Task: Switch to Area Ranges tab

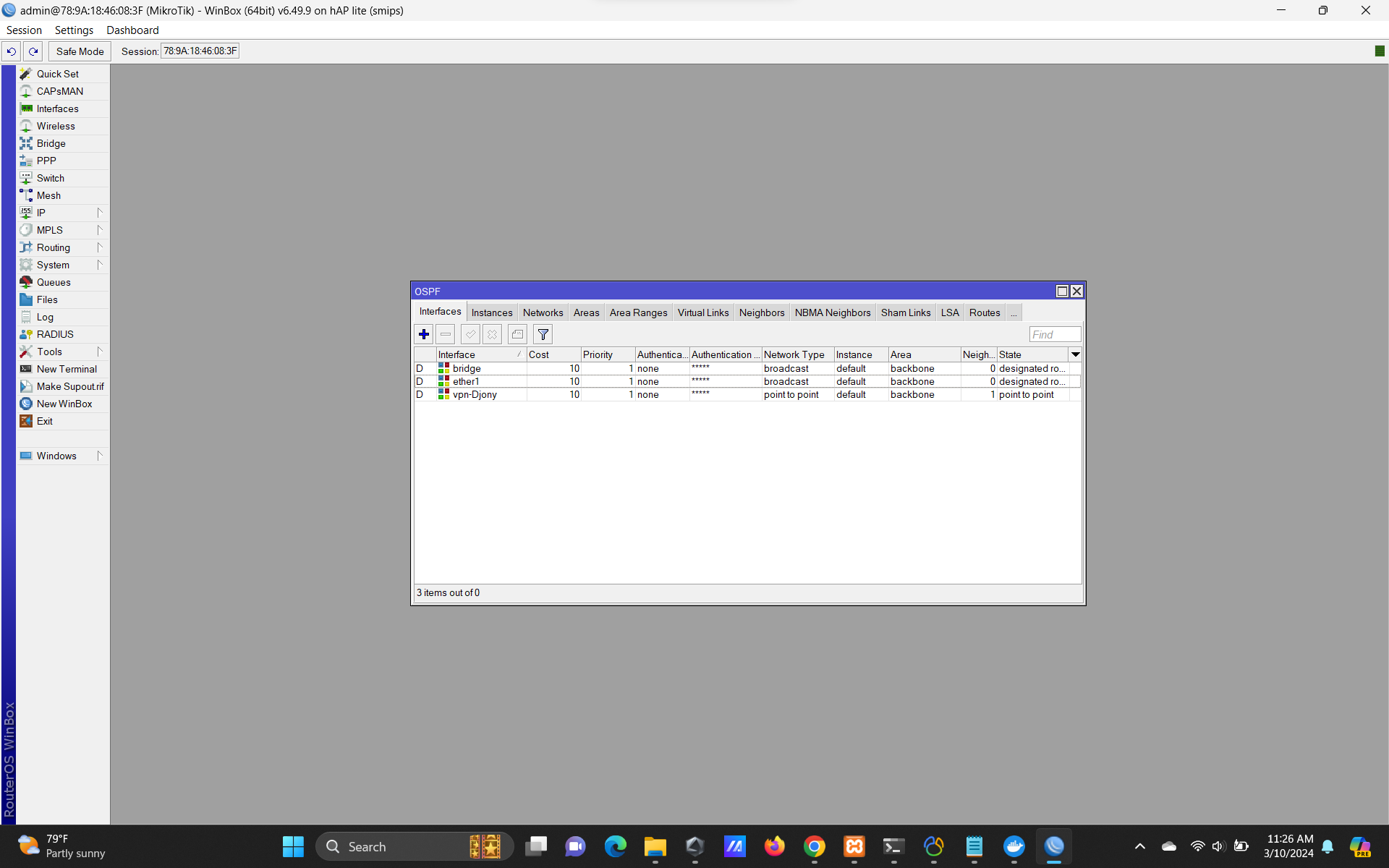Action: (x=638, y=312)
